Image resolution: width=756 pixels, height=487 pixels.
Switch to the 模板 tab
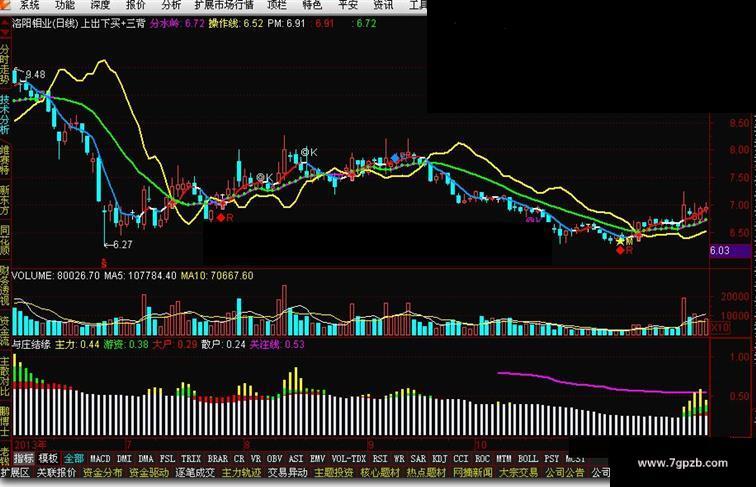pos(49,458)
